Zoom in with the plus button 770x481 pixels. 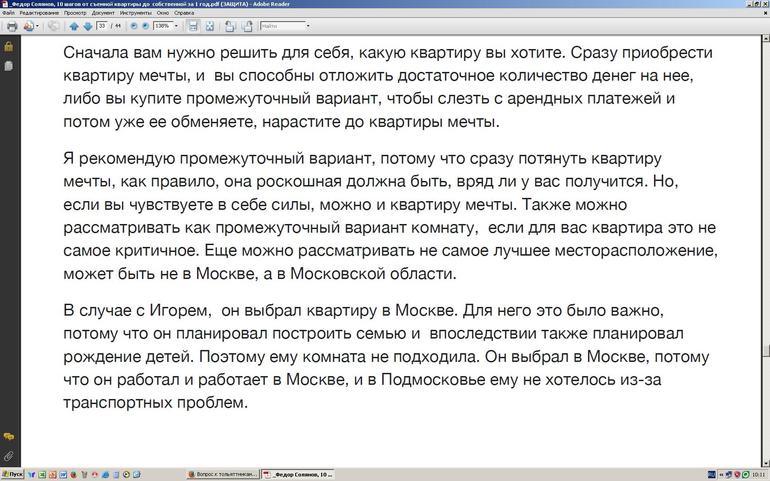[x=145, y=26]
